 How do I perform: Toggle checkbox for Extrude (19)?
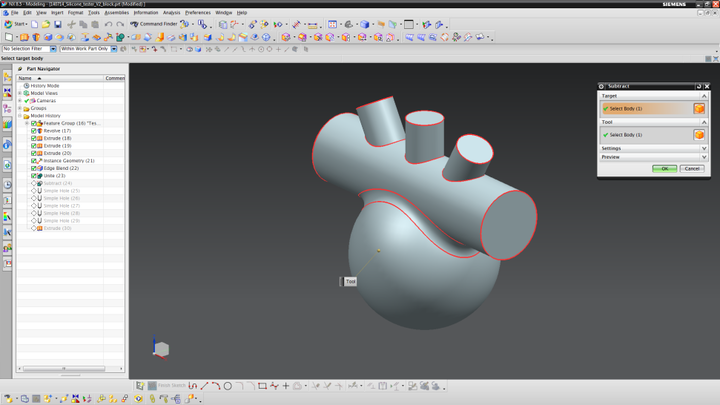[x=34, y=146]
